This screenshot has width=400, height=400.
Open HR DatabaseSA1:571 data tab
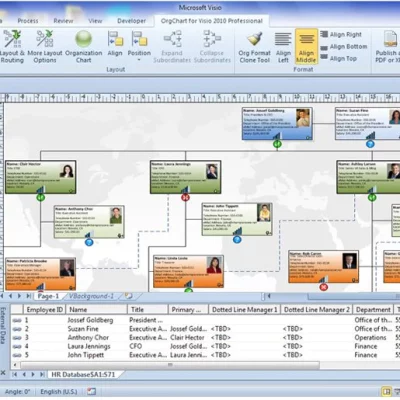click(83, 374)
